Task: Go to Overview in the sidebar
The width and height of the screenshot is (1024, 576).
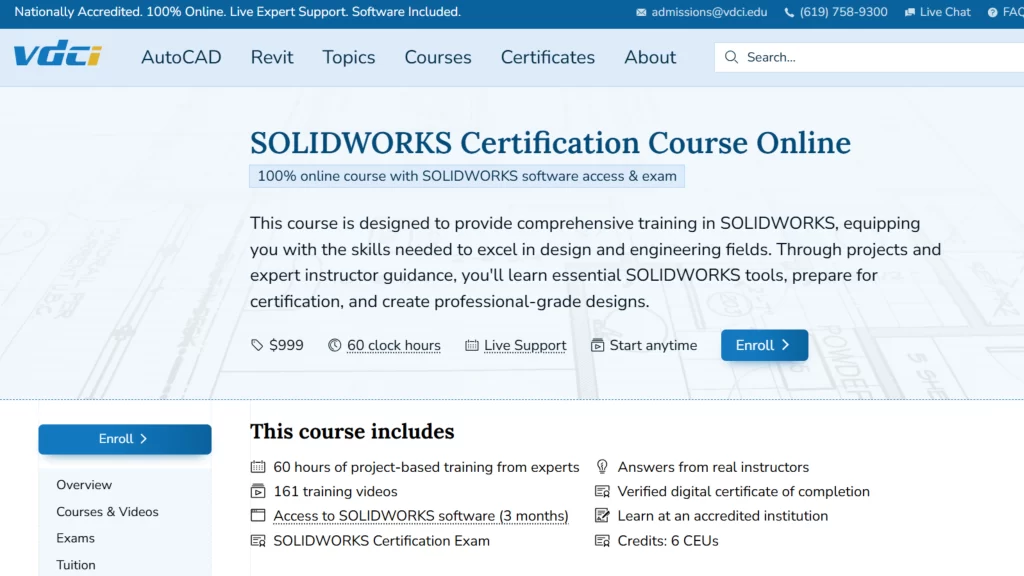Action: pos(84,485)
